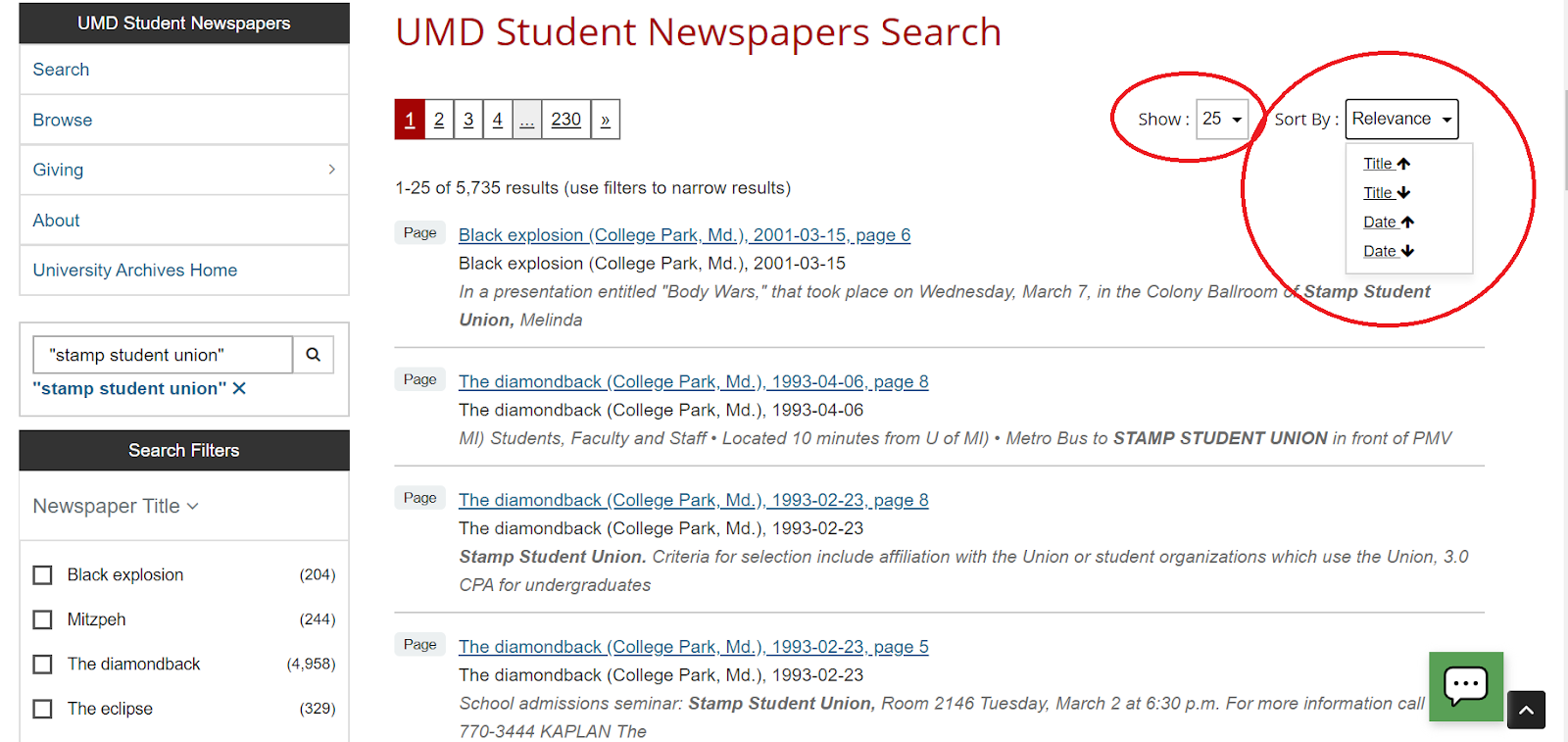Sort by Title descending

click(x=1387, y=193)
